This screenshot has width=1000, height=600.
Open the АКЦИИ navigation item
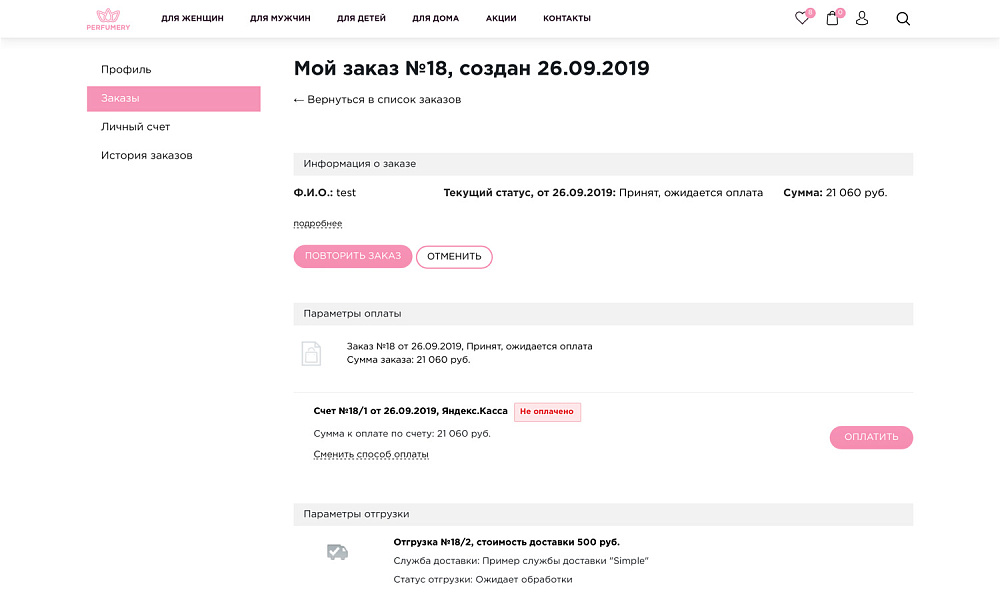pyautogui.click(x=500, y=17)
